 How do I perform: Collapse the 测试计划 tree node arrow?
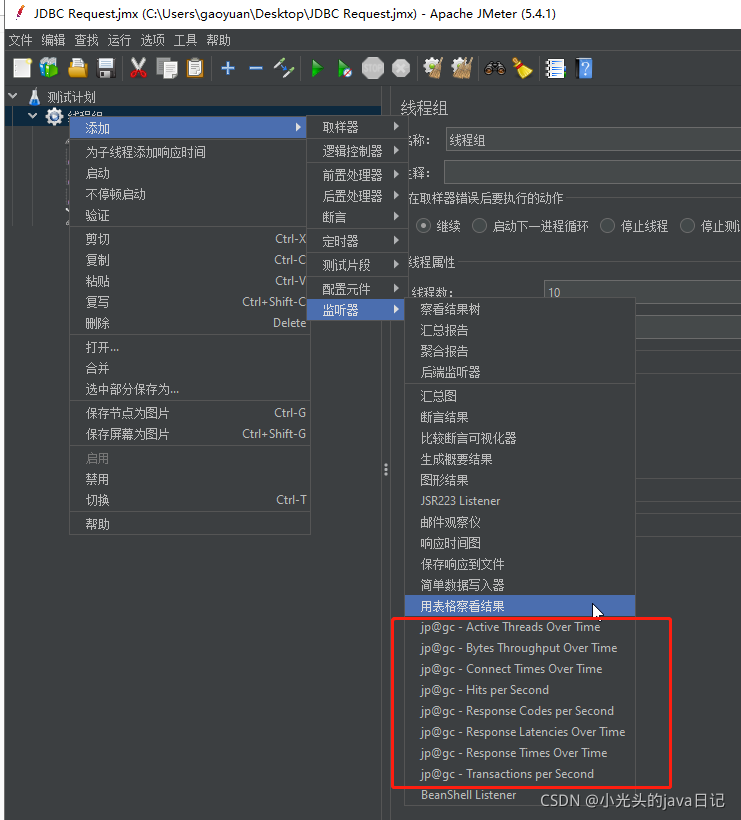pos(13,96)
